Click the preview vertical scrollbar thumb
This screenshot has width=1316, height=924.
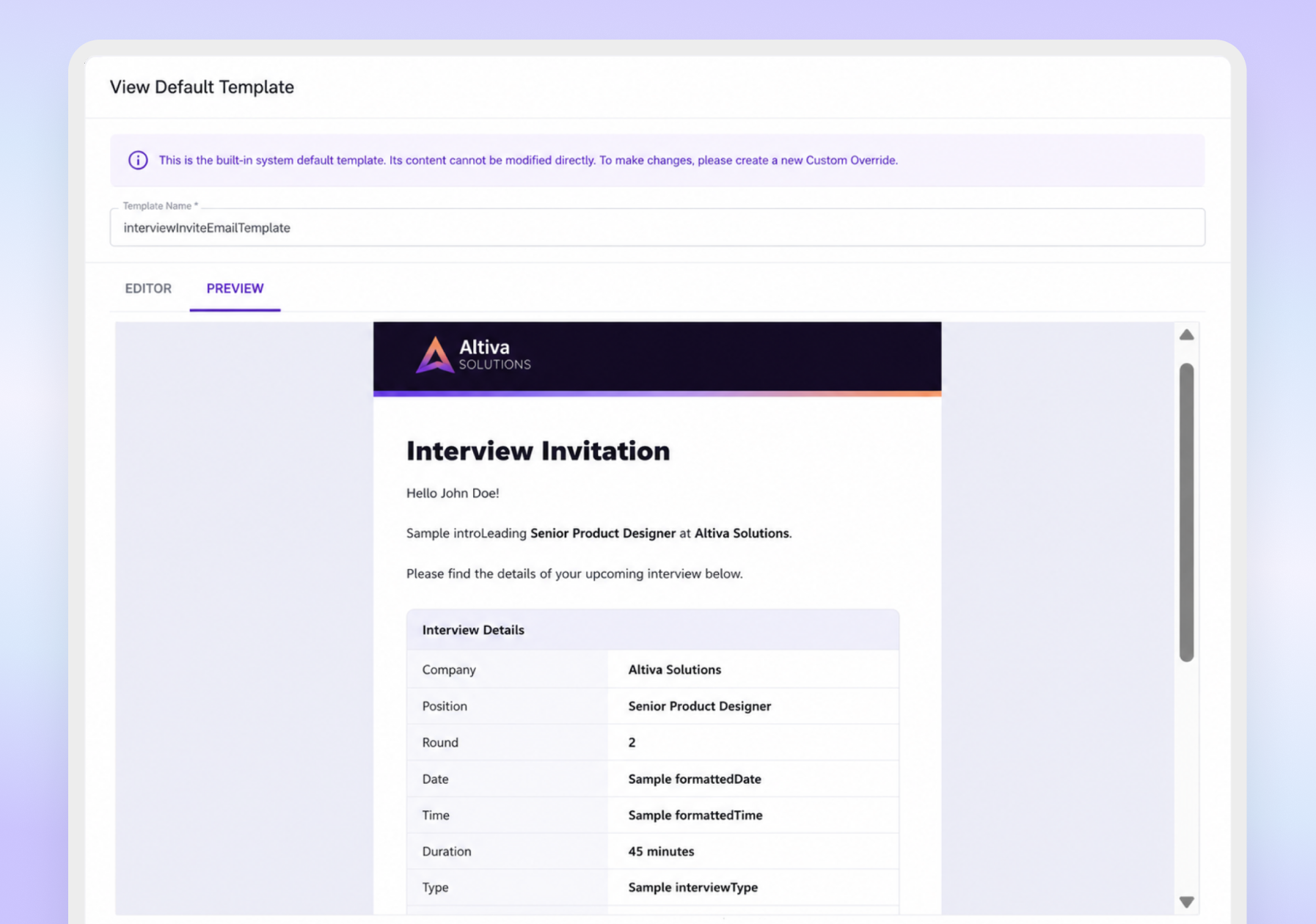pos(1186,512)
